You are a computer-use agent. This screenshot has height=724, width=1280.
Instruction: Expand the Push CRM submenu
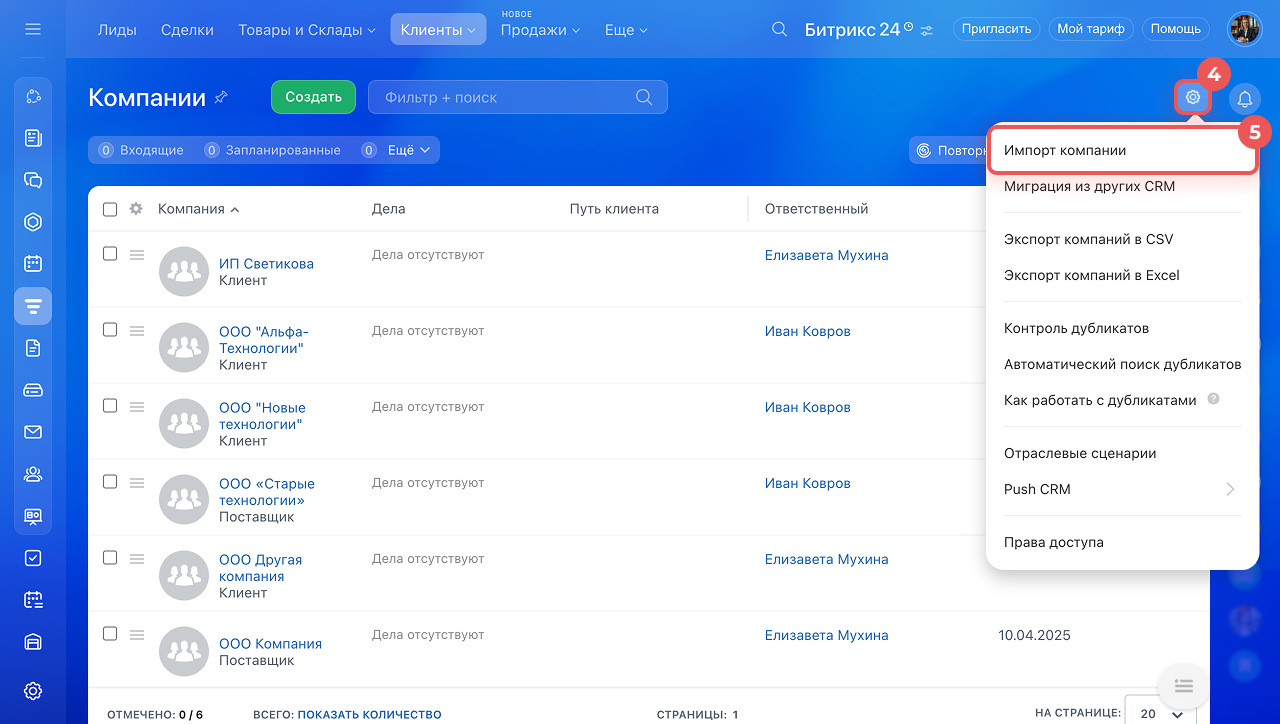1120,489
